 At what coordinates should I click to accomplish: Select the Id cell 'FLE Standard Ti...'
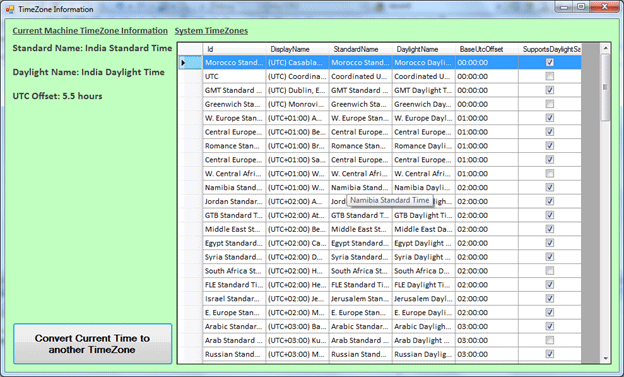tap(234, 285)
